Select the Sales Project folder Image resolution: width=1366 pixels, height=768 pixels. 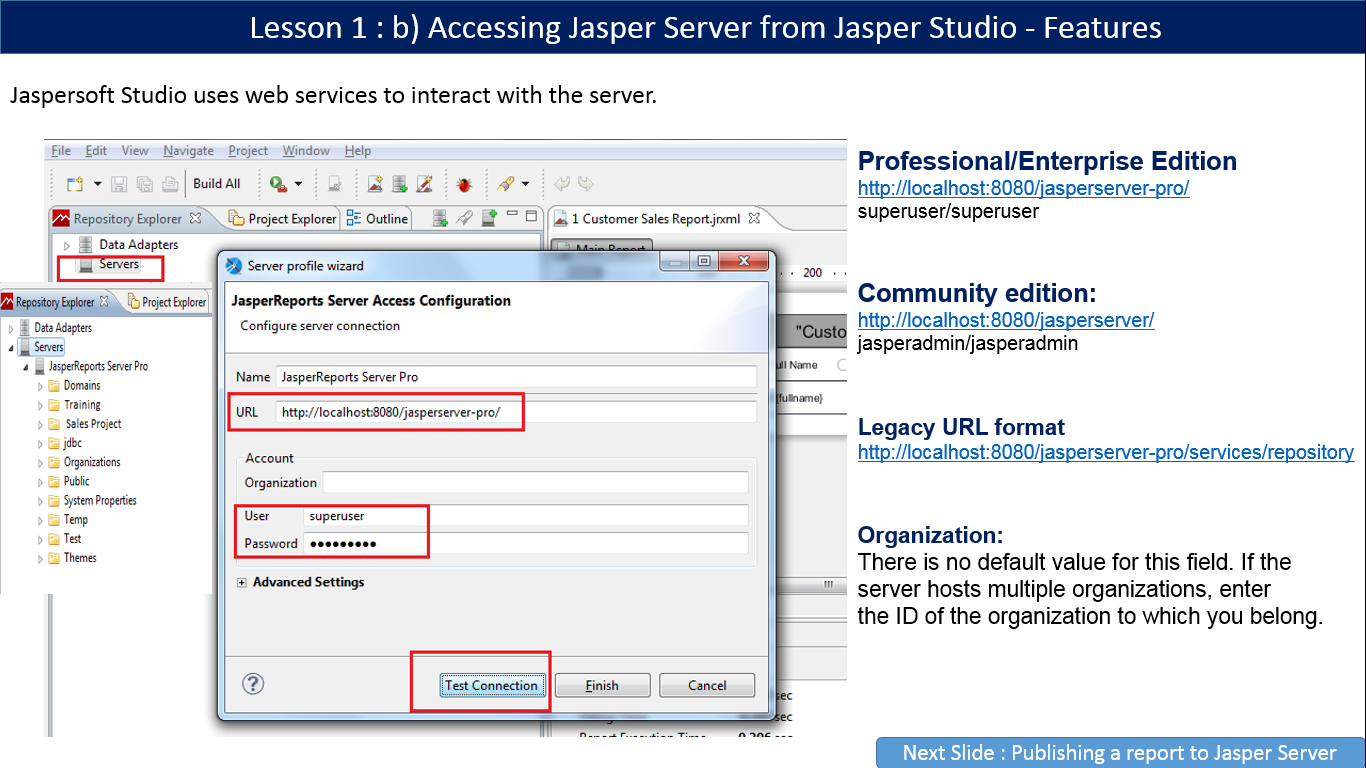93,424
